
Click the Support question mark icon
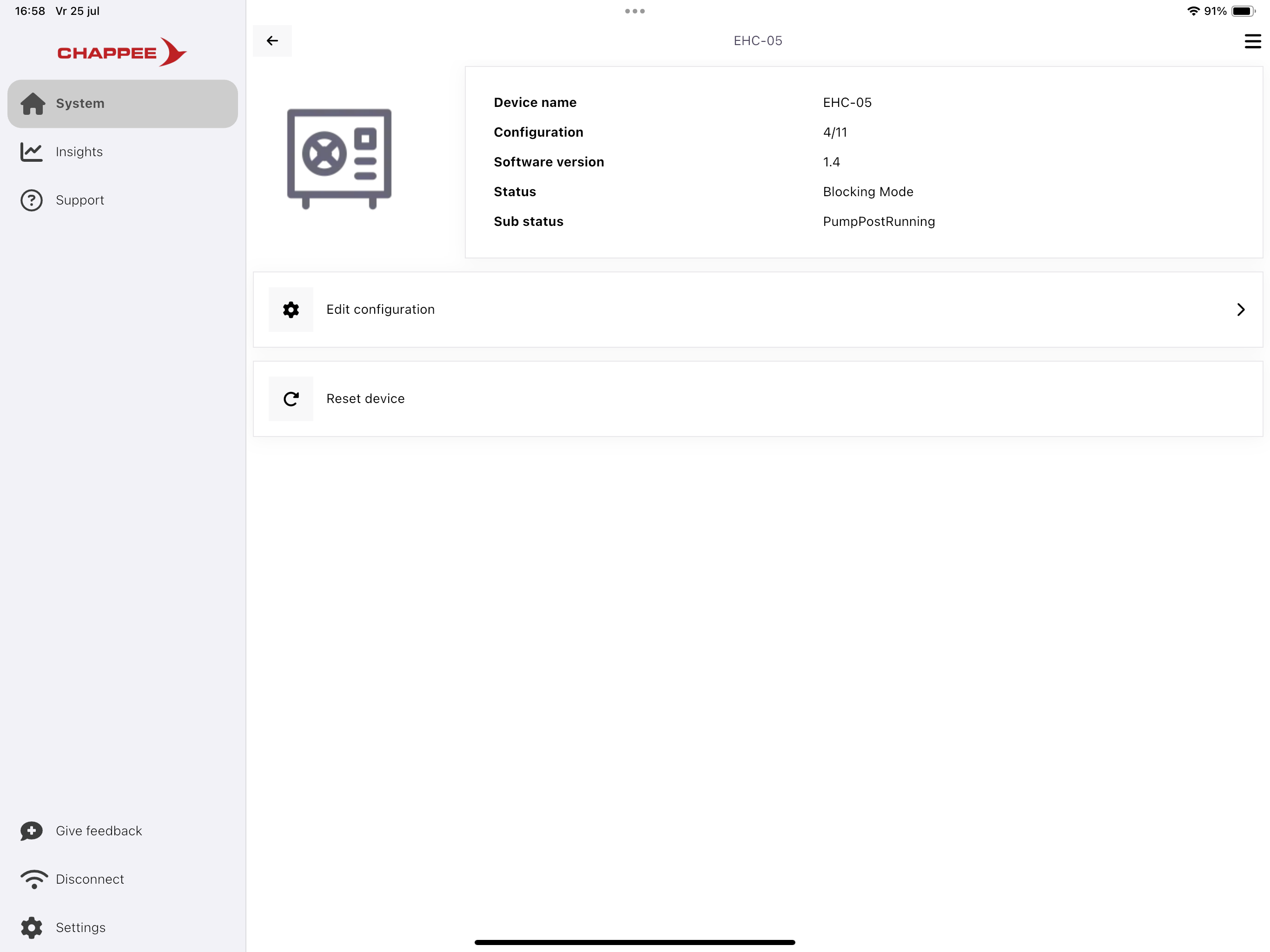(x=32, y=200)
